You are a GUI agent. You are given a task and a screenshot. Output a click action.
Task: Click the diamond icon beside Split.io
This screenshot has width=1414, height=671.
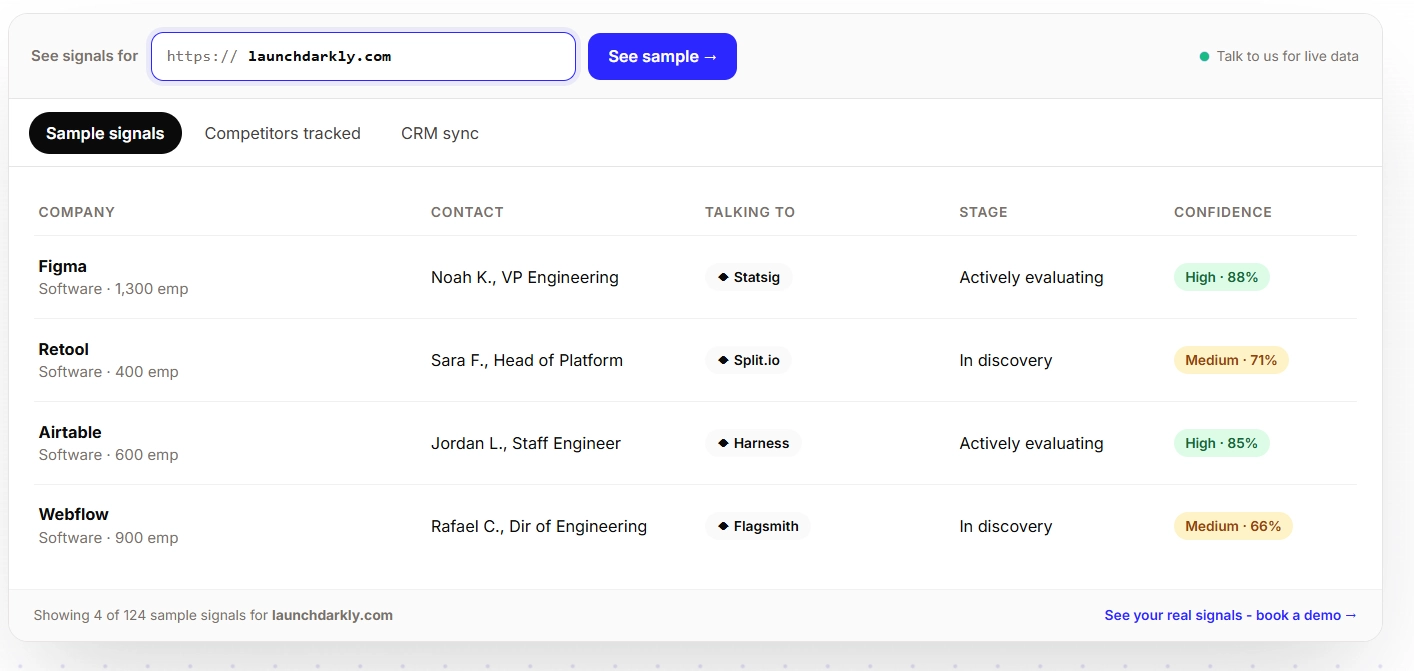pos(723,360)
